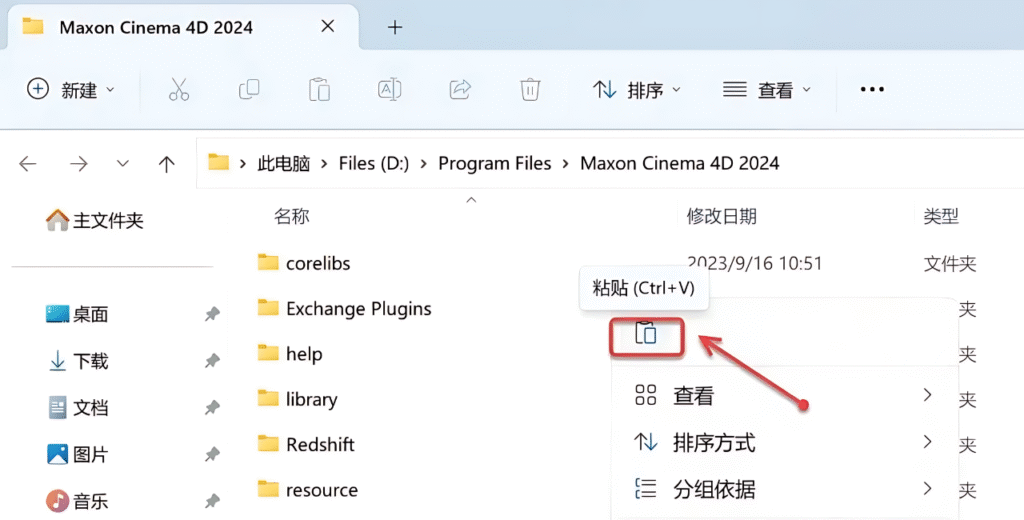The image size is (1024, 520).
Task: Unpin 图片 using its pin icon
Action: (212, 454)
